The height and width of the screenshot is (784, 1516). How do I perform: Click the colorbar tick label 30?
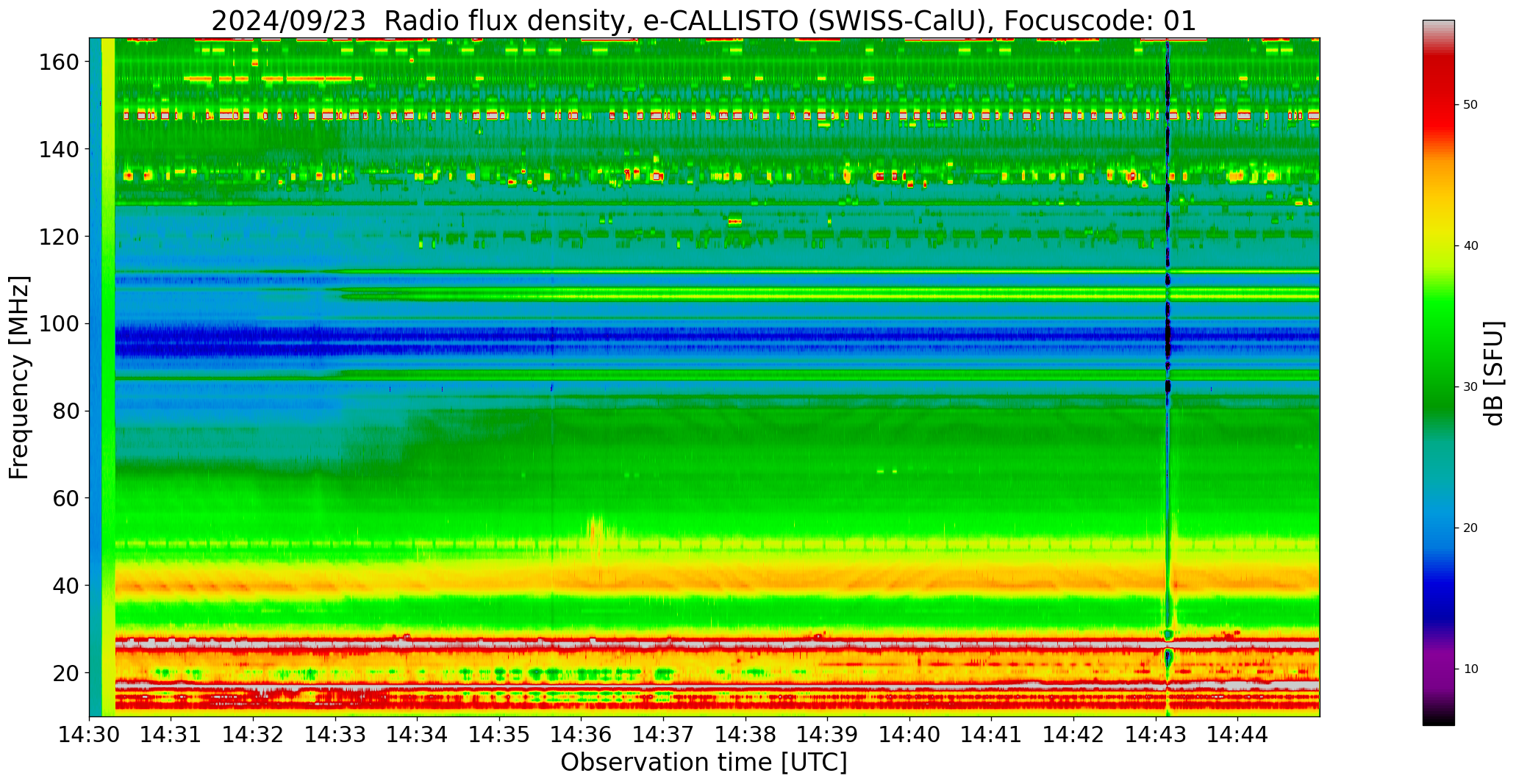tap(1470, 387)
